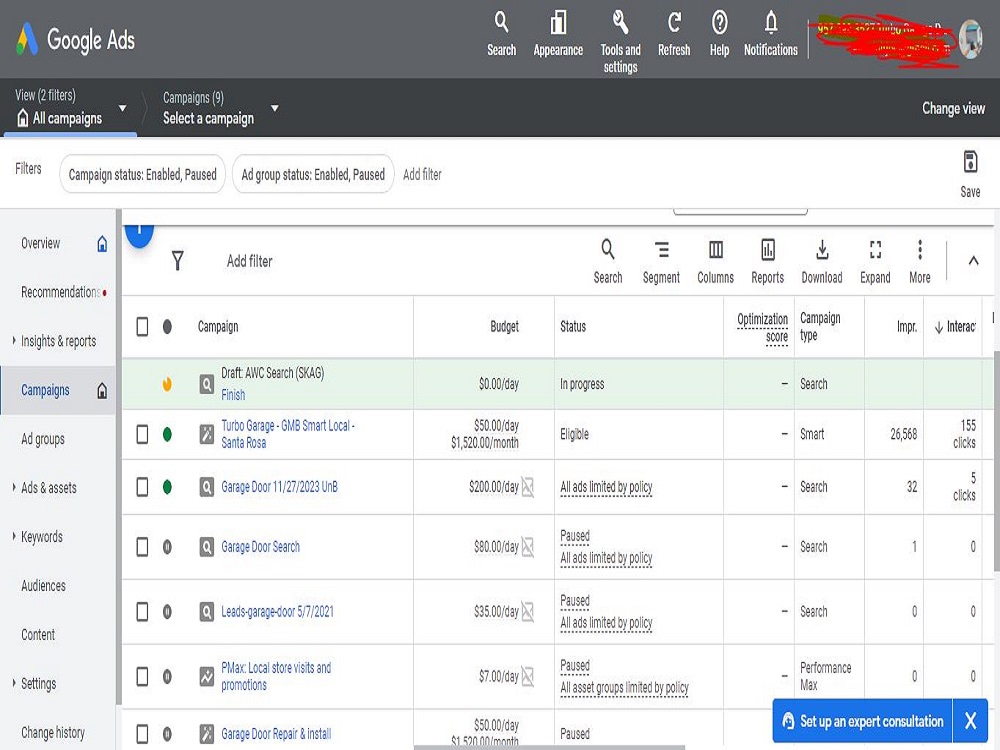Click Search type icon of Garage Door Search

click(x=207, y=547)
